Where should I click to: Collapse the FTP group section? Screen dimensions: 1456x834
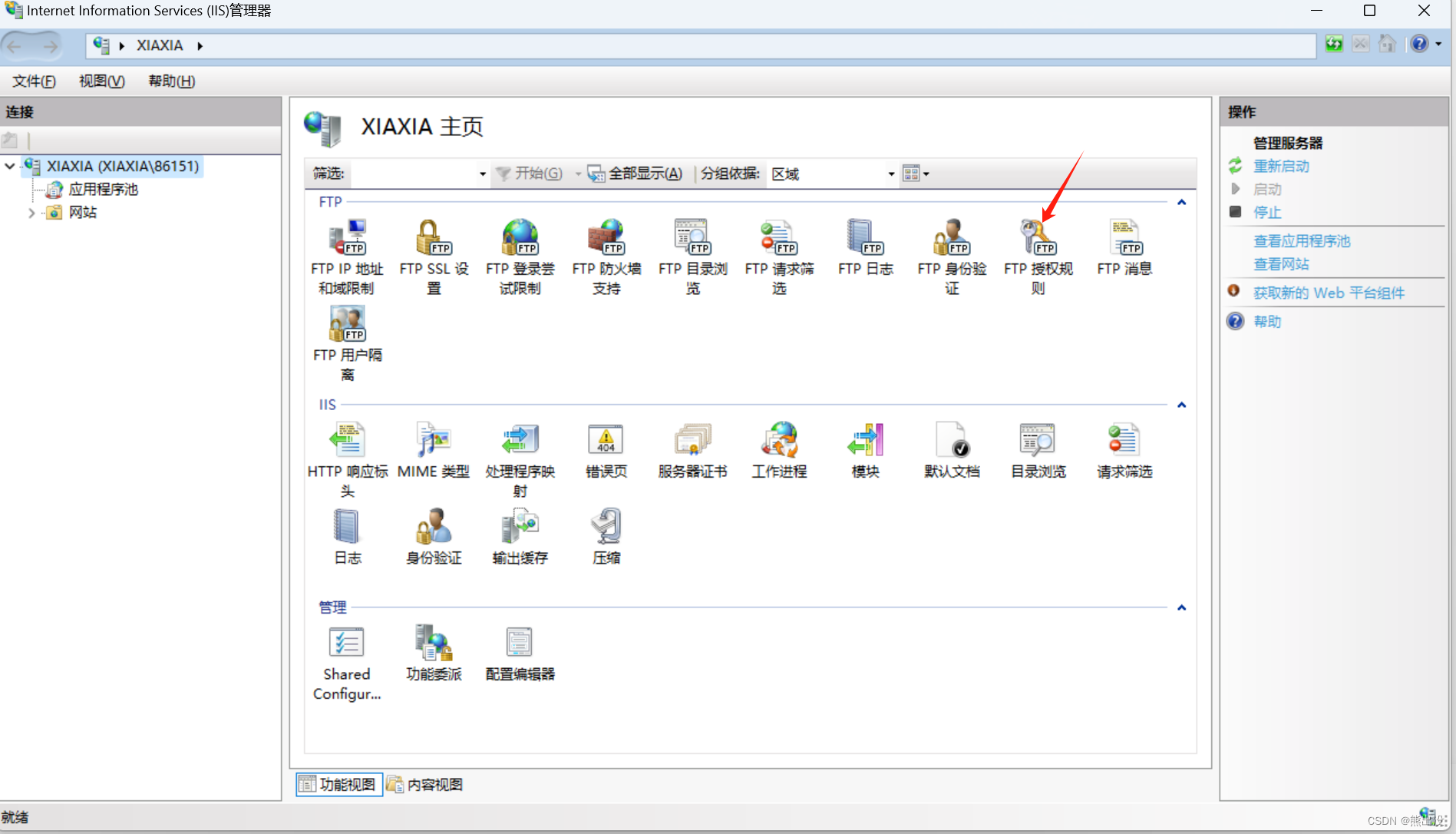coord(1181,202)
